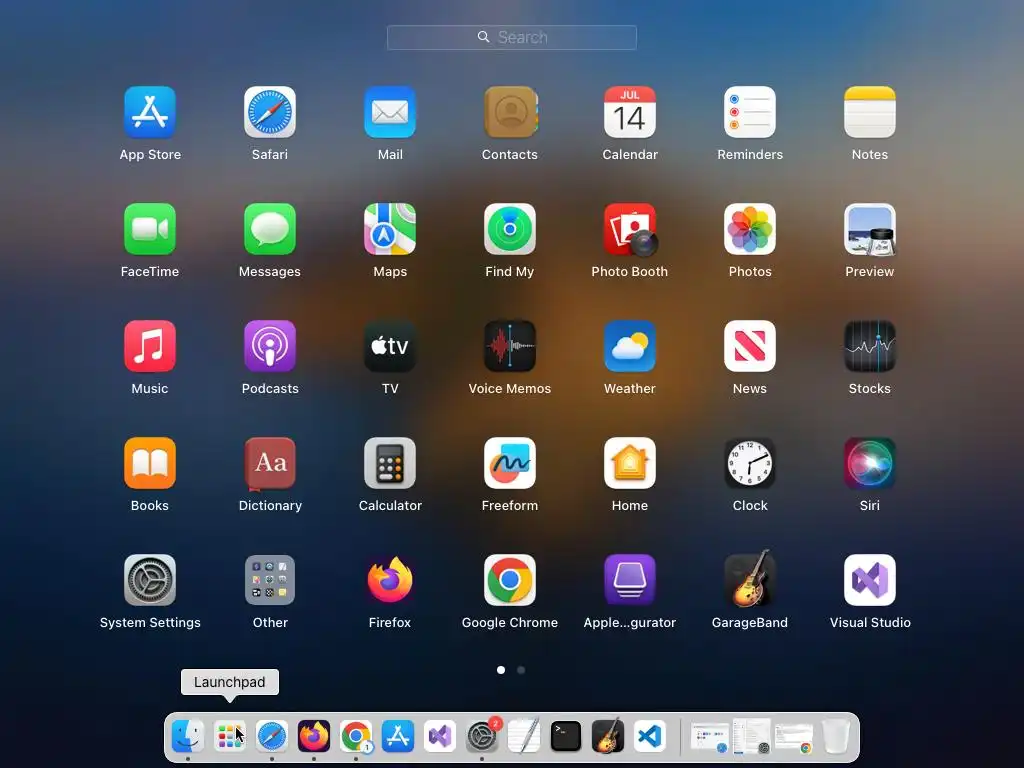Click the Launchpad Search field
Image resolution: width=1024 pixels, height=768 pixels.
click(x=512, y=37)
